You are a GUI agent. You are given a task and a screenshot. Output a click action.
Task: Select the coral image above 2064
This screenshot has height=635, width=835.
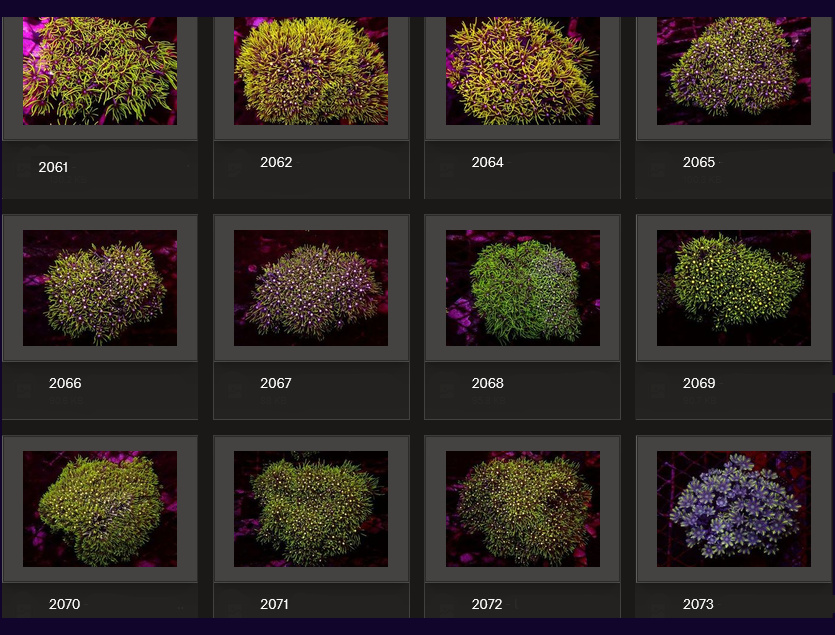pyautogui.click(x=523, y=71)
